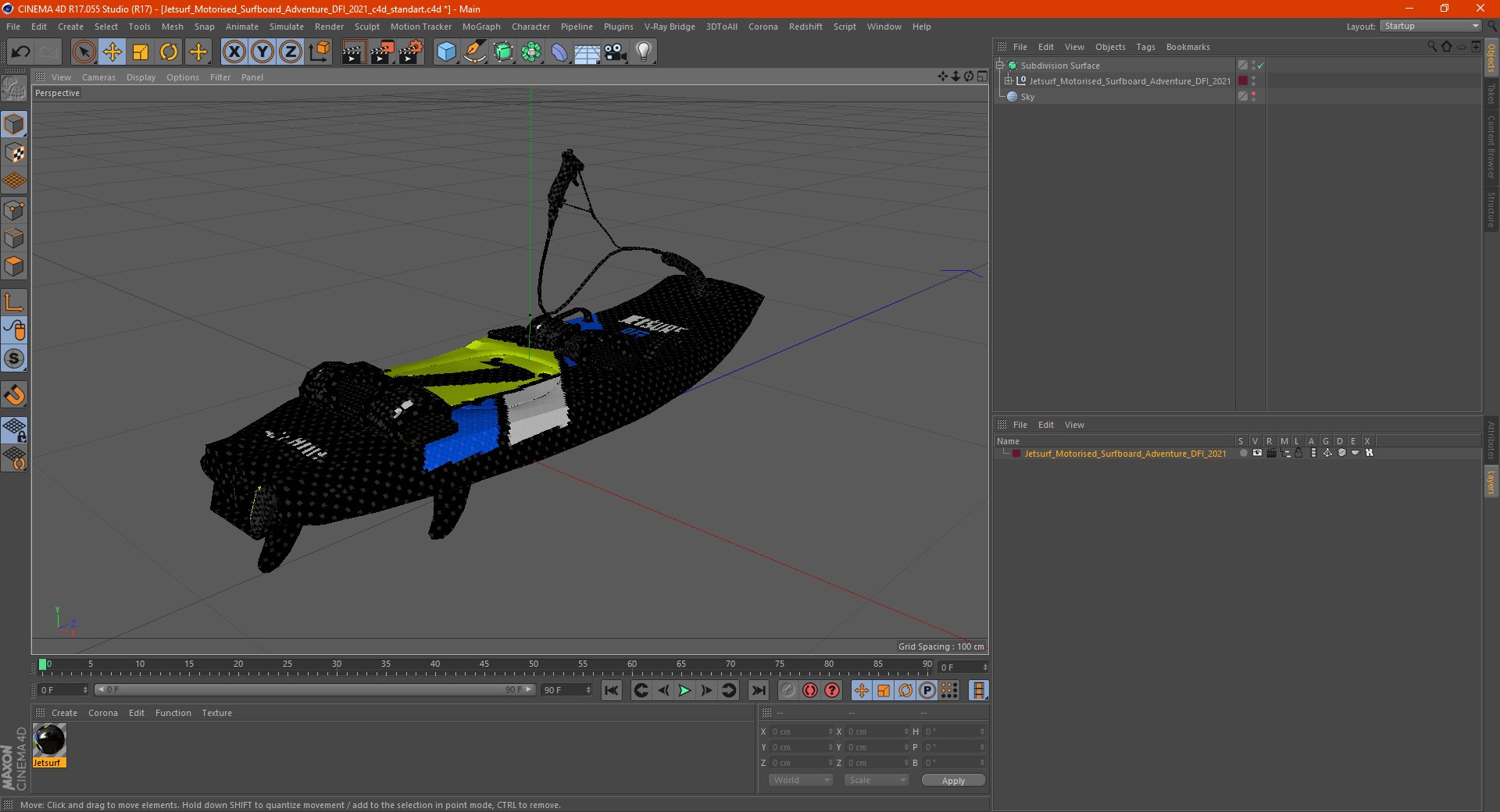Screen dimensions: 1500x812
Task: Open the Simulate menu
Action: (x=287, y=27)
